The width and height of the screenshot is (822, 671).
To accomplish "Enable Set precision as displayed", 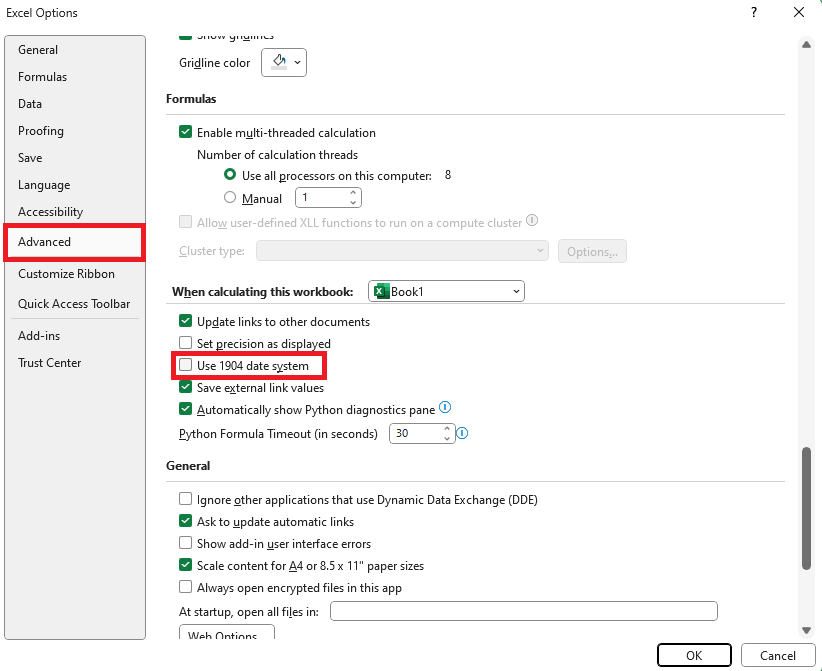I will coord(186,343).
